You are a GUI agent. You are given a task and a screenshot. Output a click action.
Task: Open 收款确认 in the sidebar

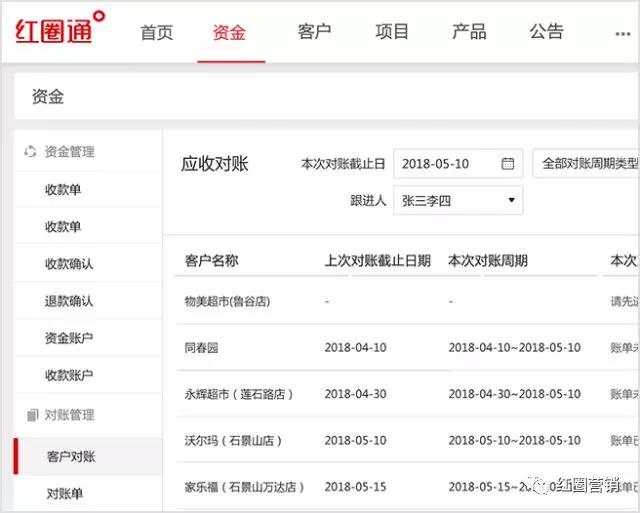[69, 264]
